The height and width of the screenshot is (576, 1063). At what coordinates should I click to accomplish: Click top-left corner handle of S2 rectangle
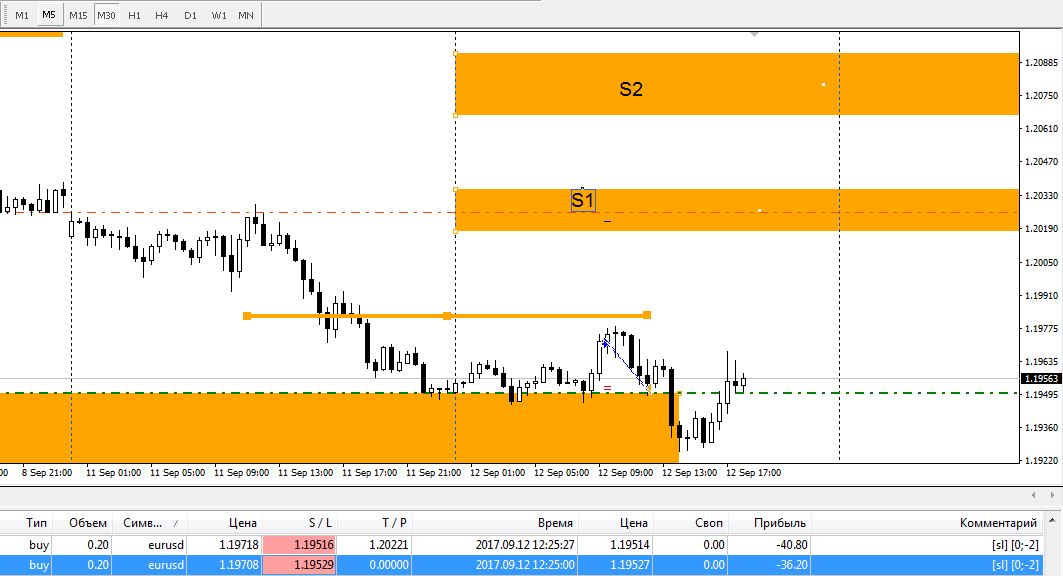pyautogui.click(x=455, y=53)
